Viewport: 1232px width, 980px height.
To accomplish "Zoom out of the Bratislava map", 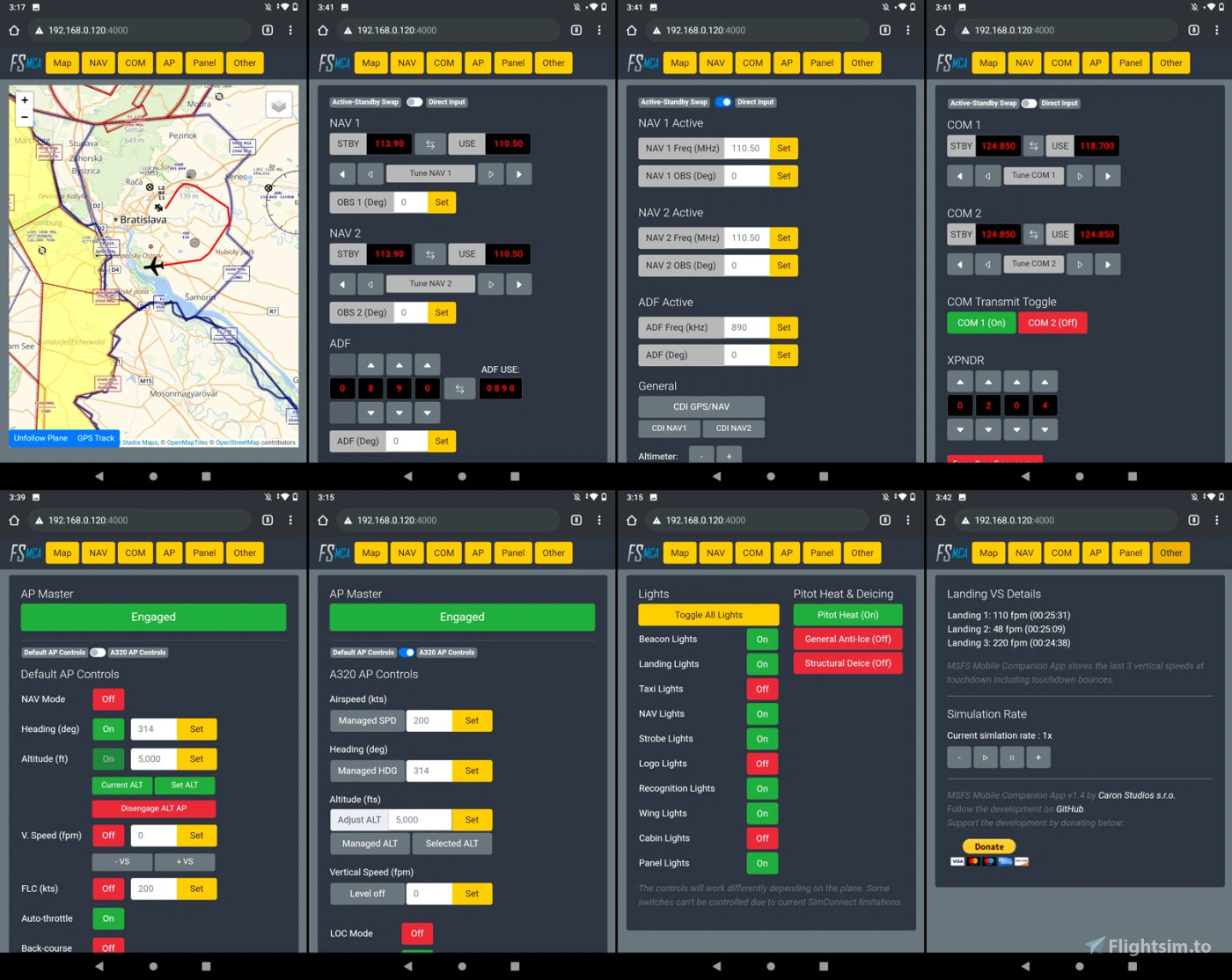I will (x=25, y=116).
